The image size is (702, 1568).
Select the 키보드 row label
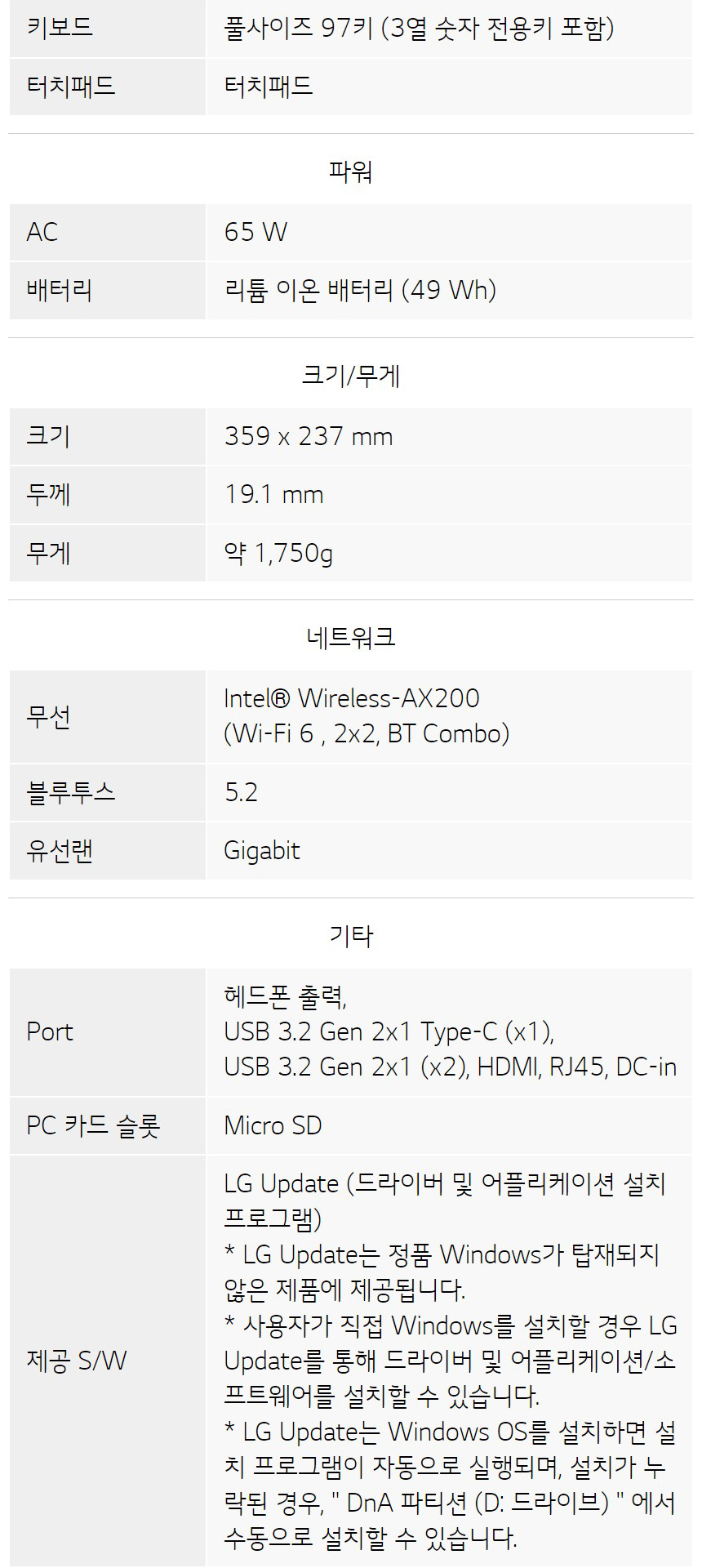tap(60, 28)
